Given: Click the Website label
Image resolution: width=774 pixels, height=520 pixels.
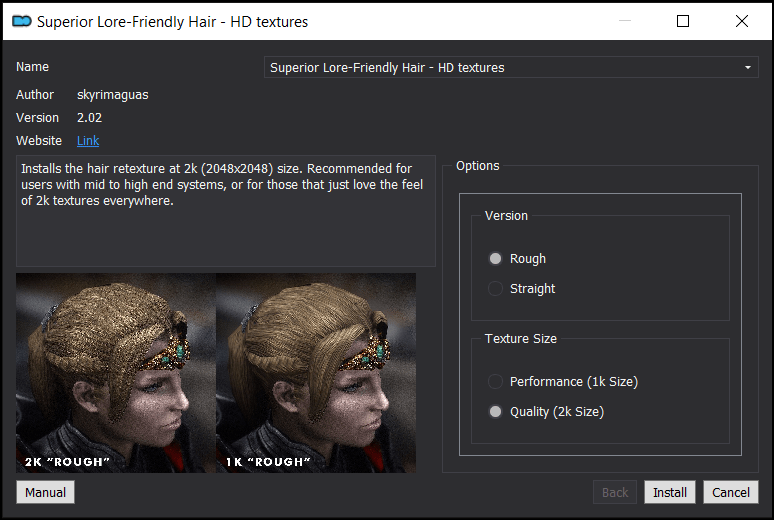Looking at the screenshot, I should [39, 141].
